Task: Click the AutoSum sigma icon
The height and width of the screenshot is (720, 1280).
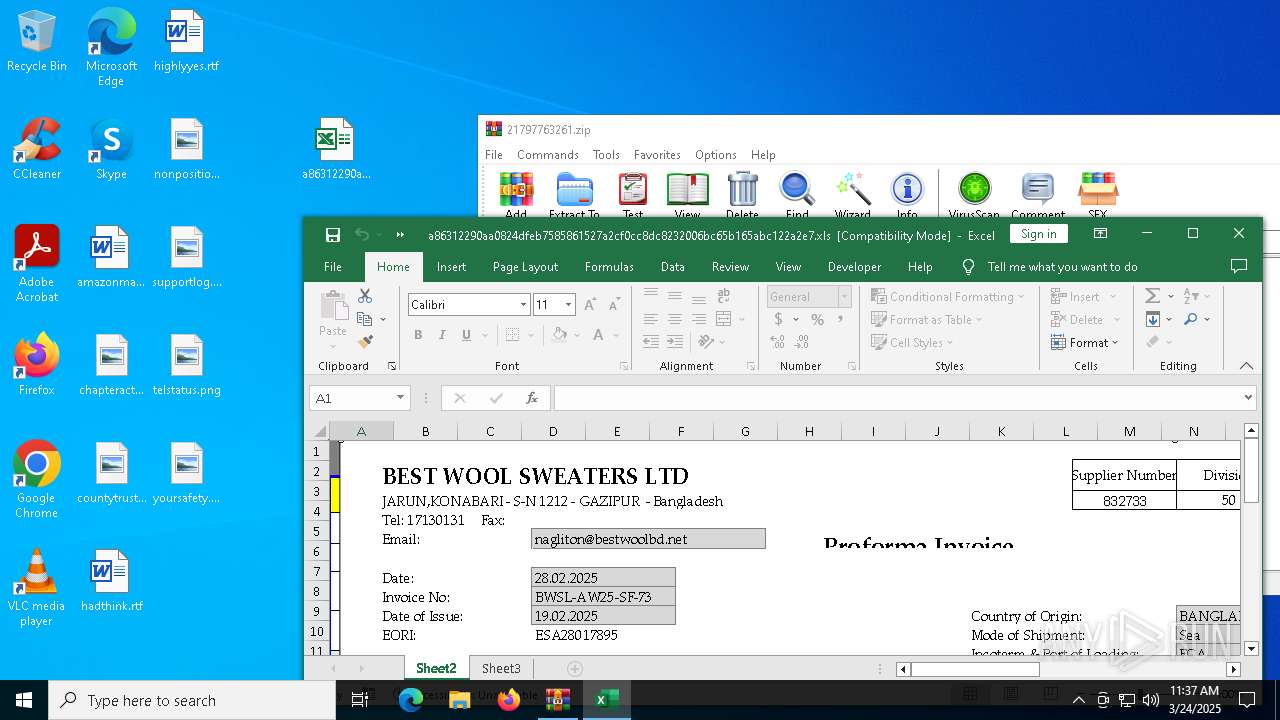Action: [1152, 296]
